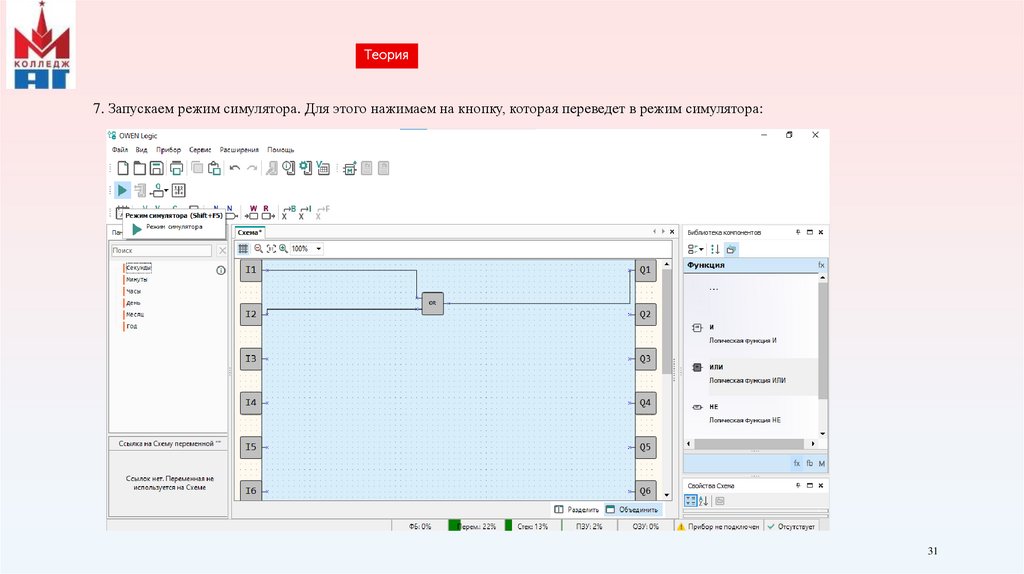Print the schema with printer icon
Image resolution: width=1024 pixels, height=574 pixels.
(x=176, y=168)
